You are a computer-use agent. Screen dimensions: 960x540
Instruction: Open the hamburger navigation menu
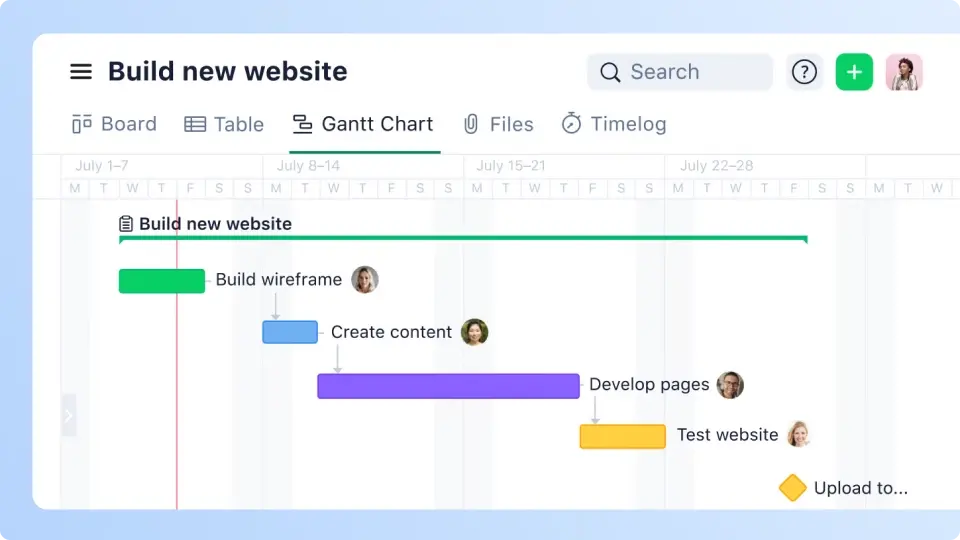(x=81, y=72)
